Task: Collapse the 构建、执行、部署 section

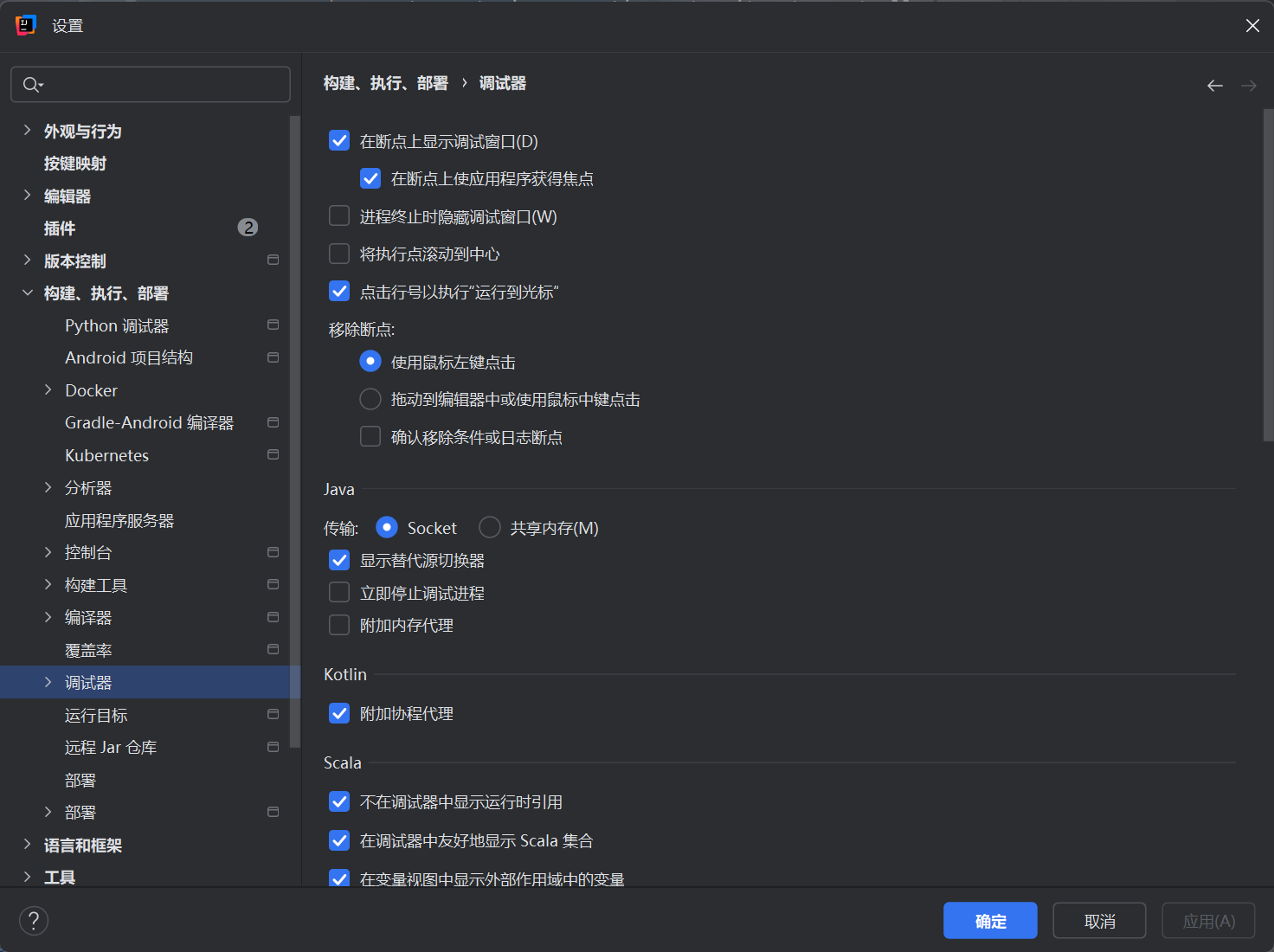Action: click(x=27, y=293)
